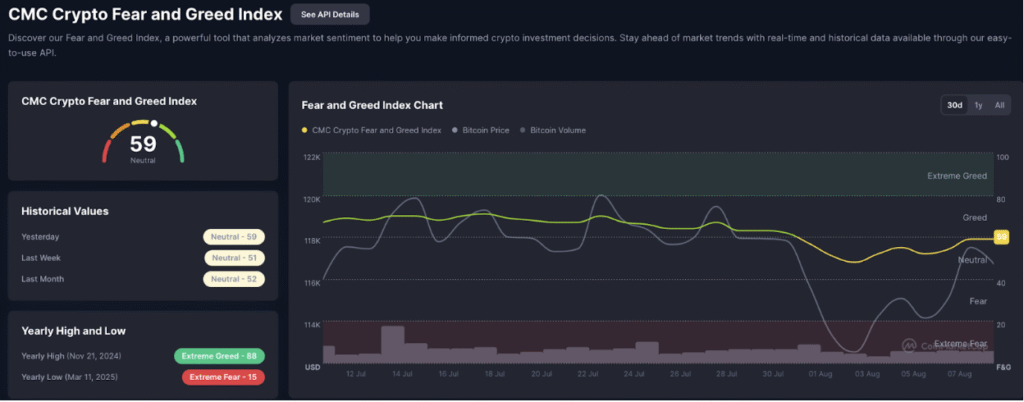The image size is (1024, 402).
Task: Click the Fear and Greed Index Chart title
Action: click(x=372, y=105)
